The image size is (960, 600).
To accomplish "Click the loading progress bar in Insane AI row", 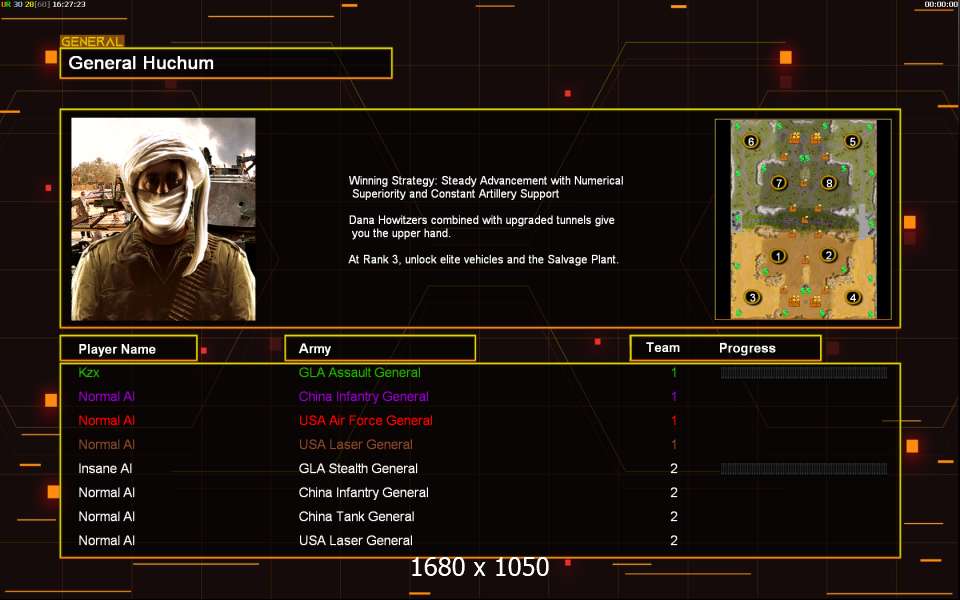I will (804, 469).
